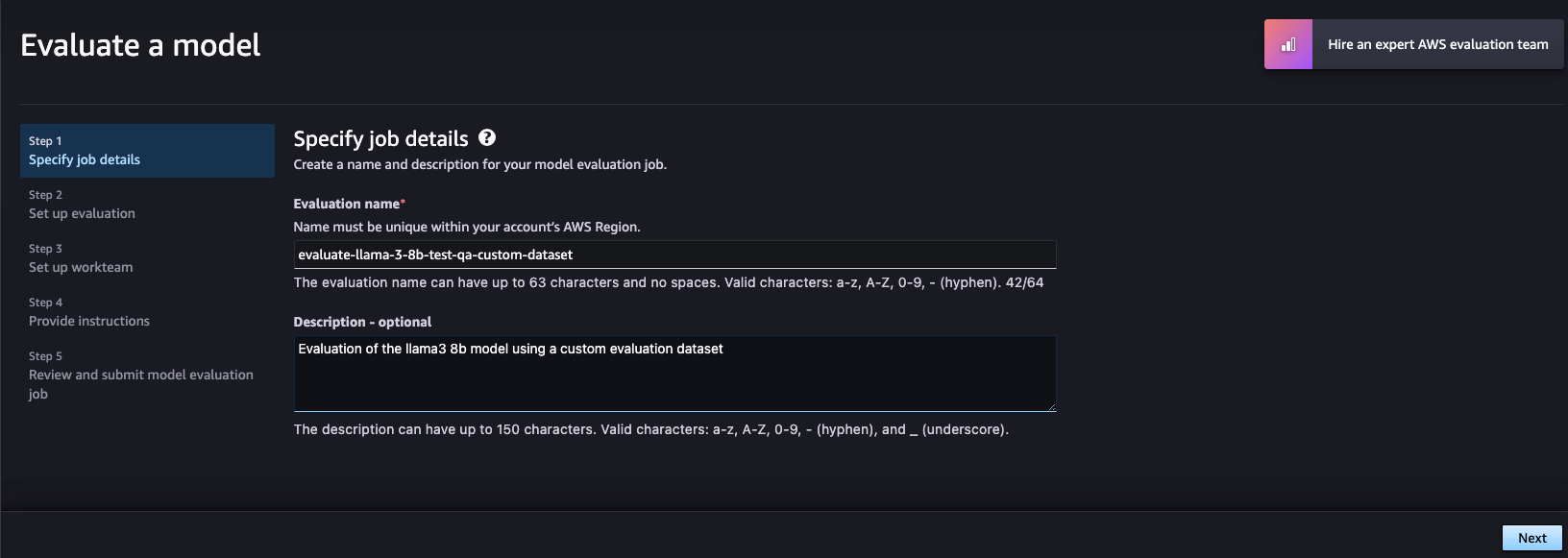Click the Description box corner resize handle
The width and height of the screenshot is (1568, 558).
tap(1051, 406)
